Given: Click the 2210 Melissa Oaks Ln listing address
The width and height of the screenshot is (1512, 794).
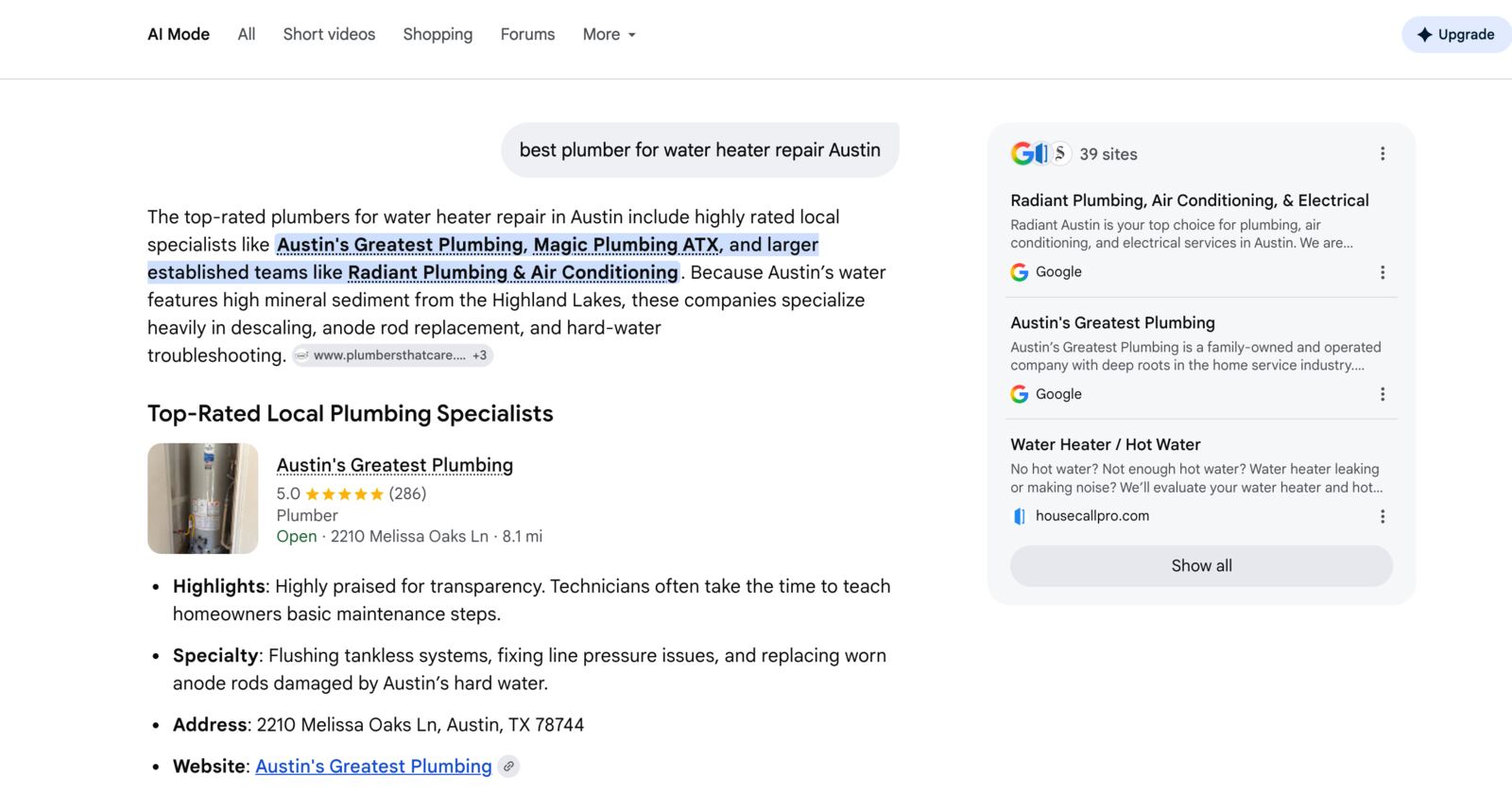Looking at the screenshot, I should coord(409,536).
